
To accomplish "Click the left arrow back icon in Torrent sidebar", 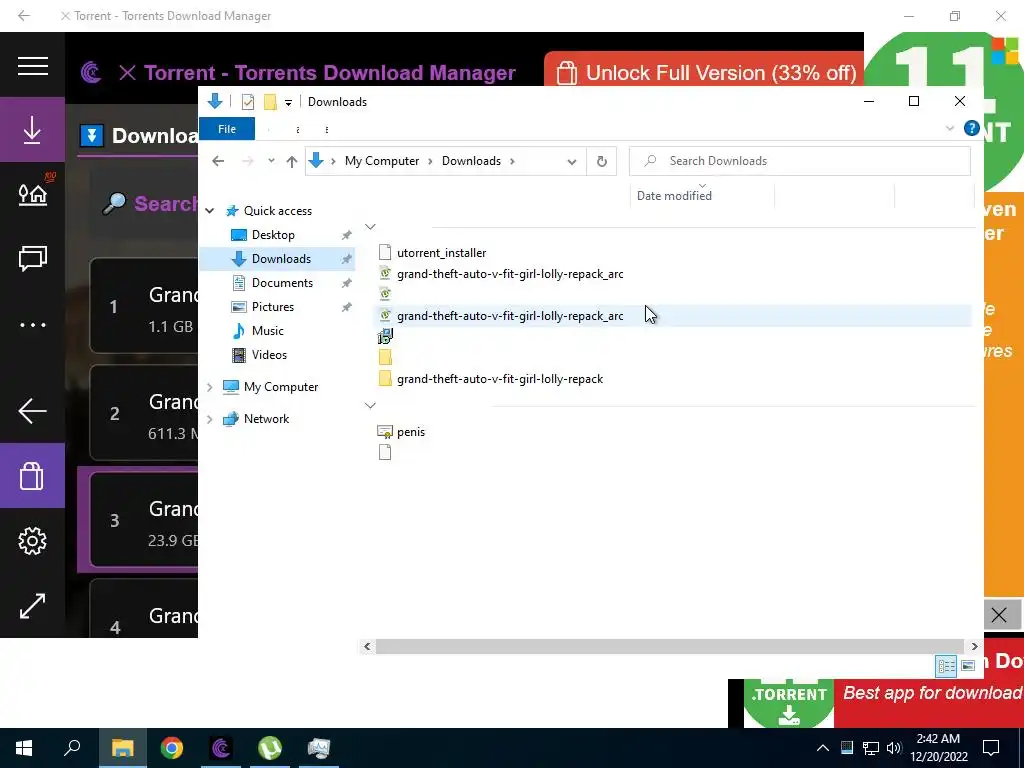I will coord(32,411).
